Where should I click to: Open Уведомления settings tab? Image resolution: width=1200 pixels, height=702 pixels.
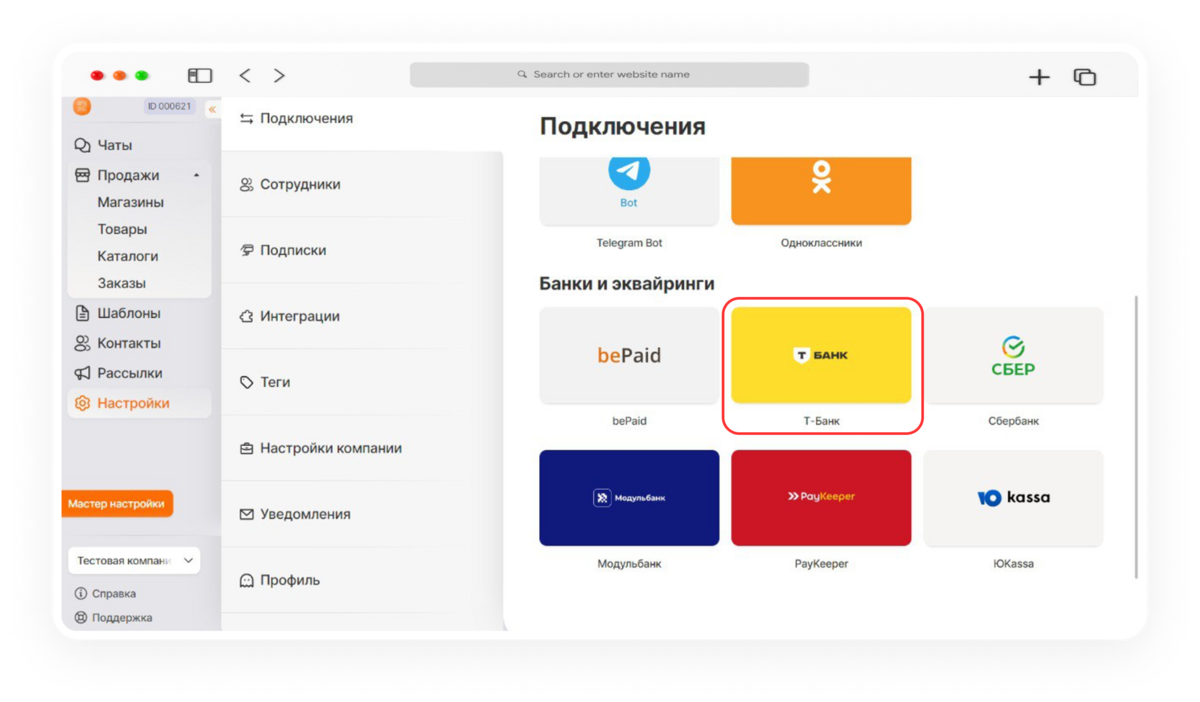362,514
